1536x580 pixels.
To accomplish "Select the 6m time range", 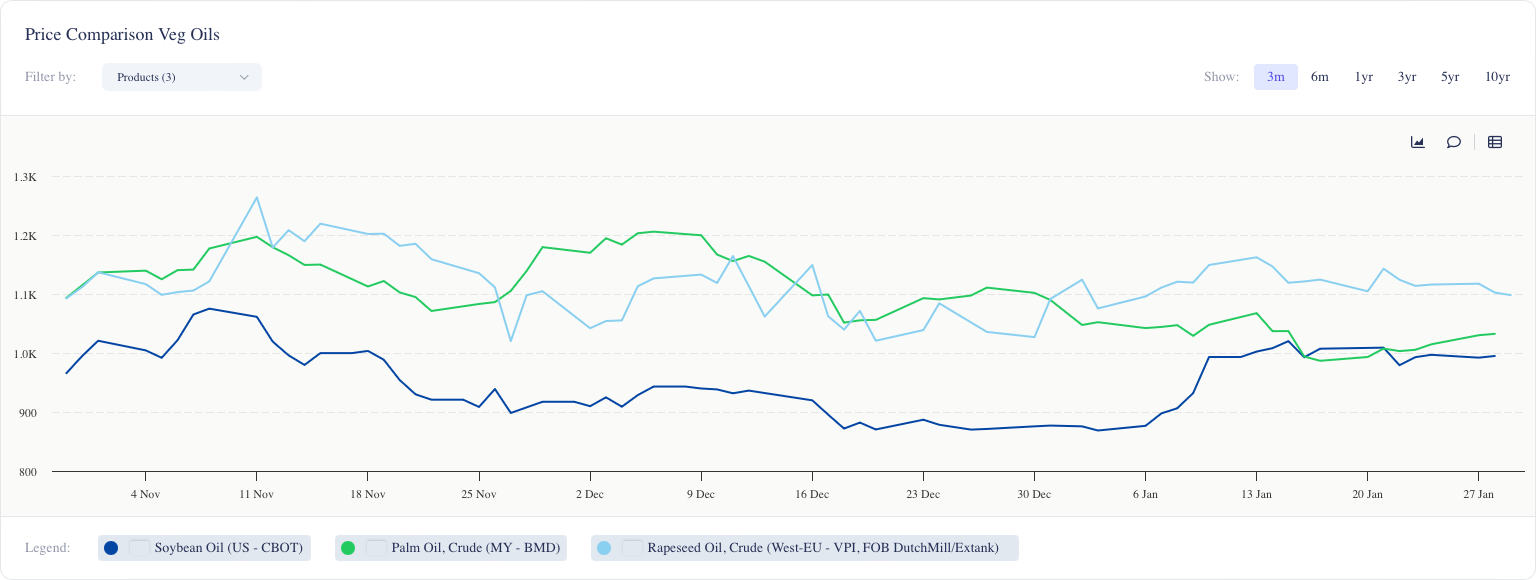I will 1319,77.
